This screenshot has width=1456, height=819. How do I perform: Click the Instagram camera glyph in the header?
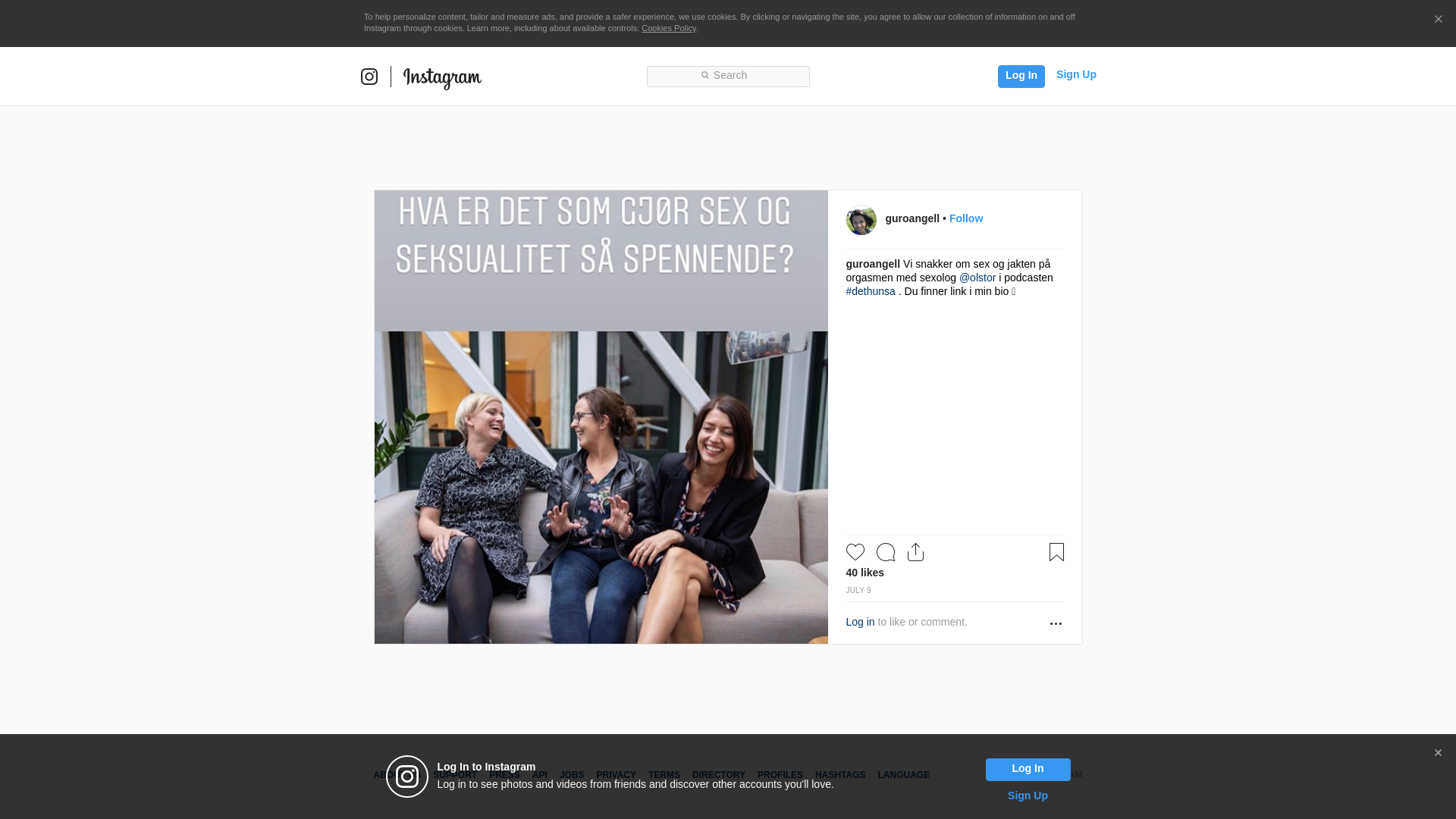(x=369, y=77)
